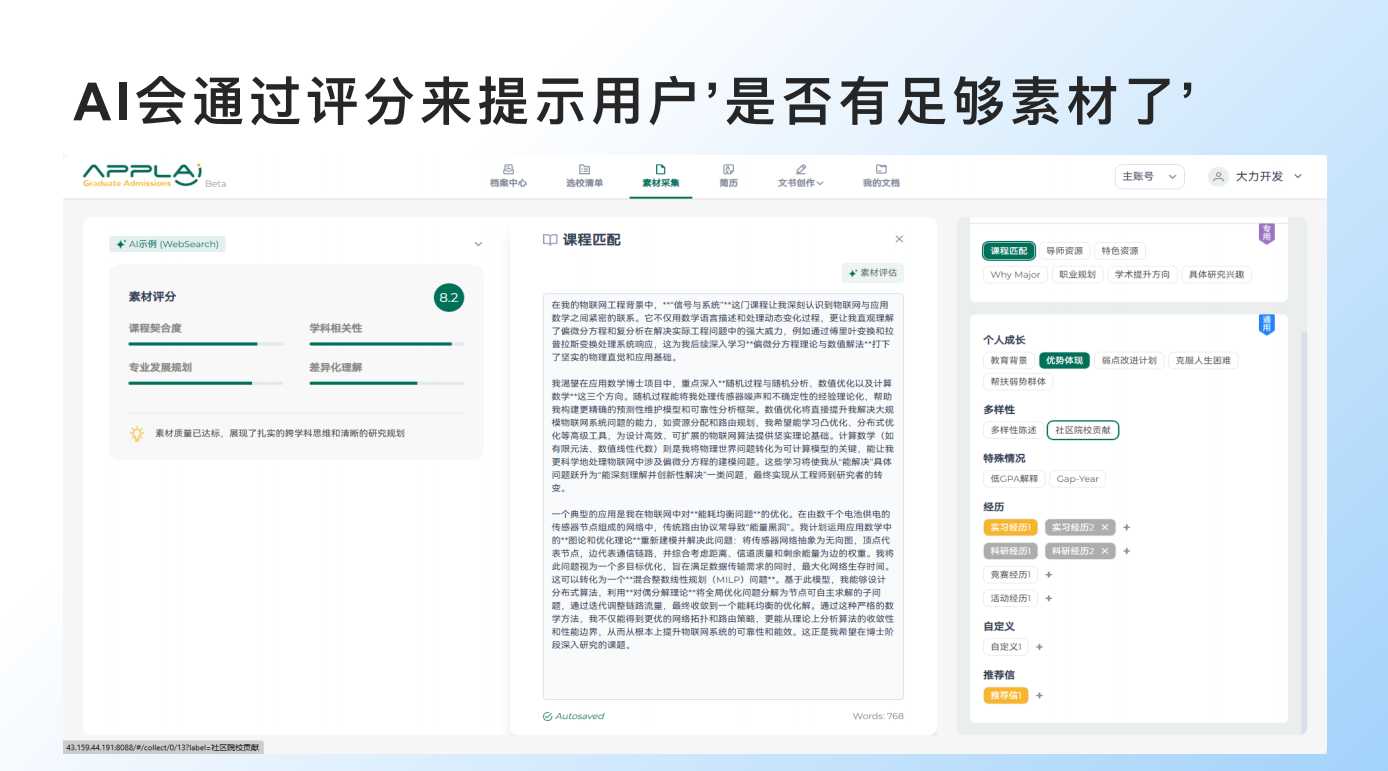Viewport: 1388px width, 771px height.
Task: Collapse the AI示例 panel chevron
Action: coord(478,244)
